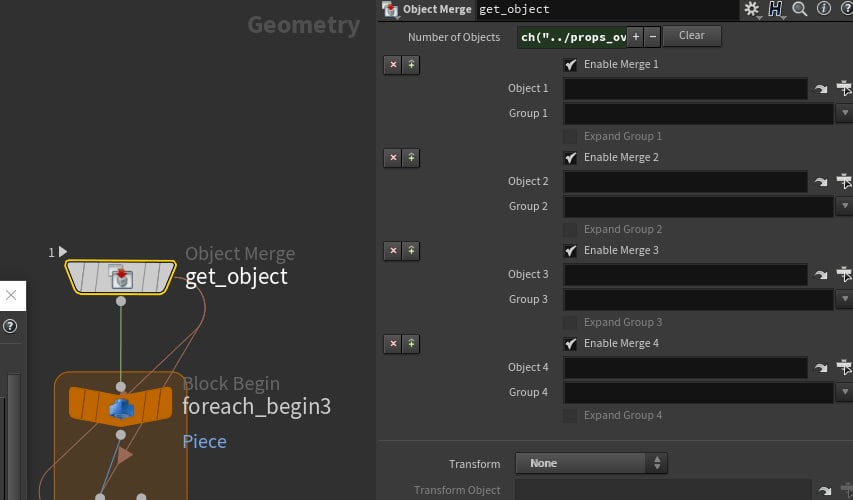This screenshot has width=853, height=500.
Task: Expand Group 3 dropdown arrow
Action: coord(845,299)
